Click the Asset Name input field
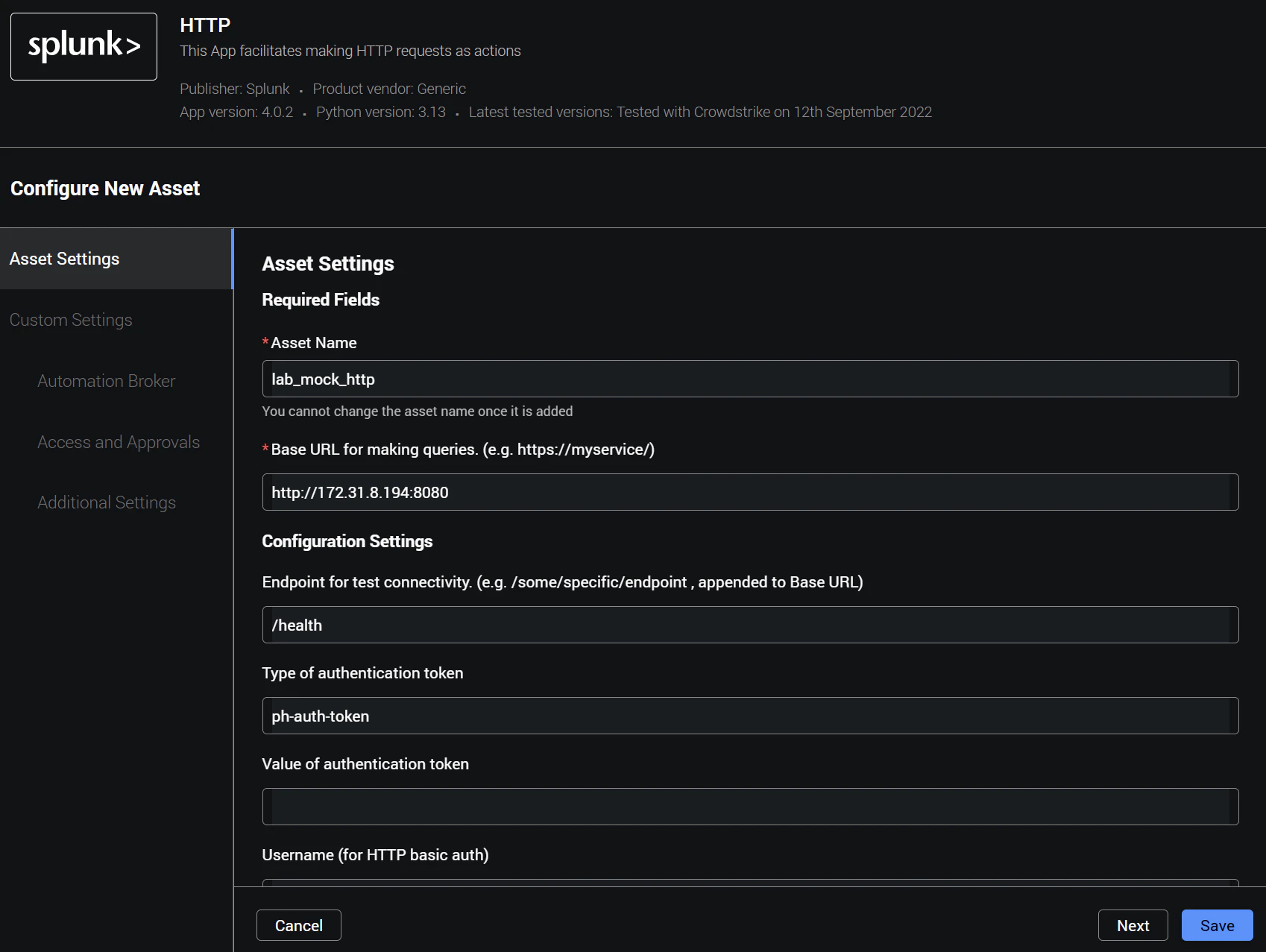This screenshot has width=1266, height=952. click(750, 379)
